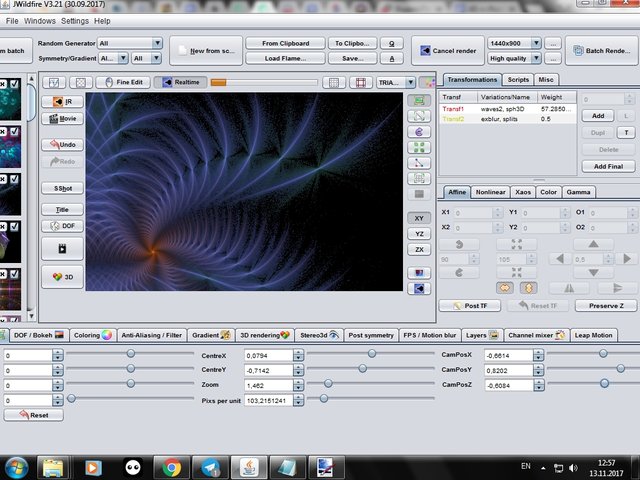Open the High quality profile dropdown

[536, 58]
